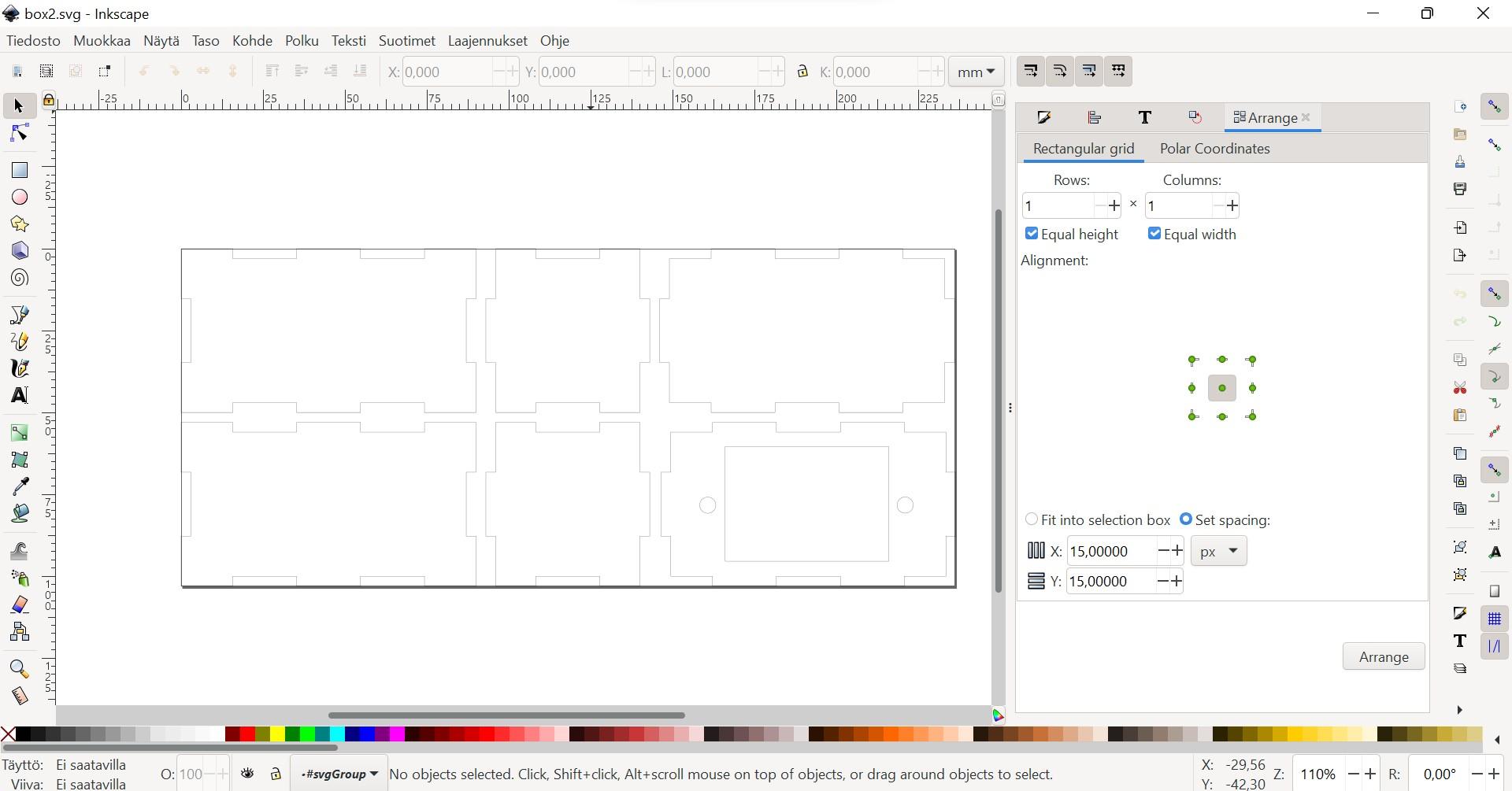Switch to the Rectangular grid tab

pyautogui.click(x=1084, y=149)
